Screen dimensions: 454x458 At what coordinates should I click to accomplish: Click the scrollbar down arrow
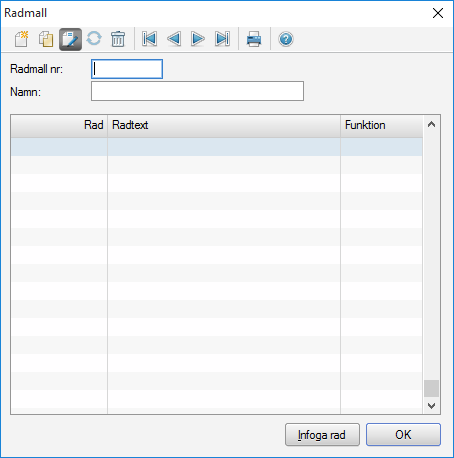tap(432, 406)
